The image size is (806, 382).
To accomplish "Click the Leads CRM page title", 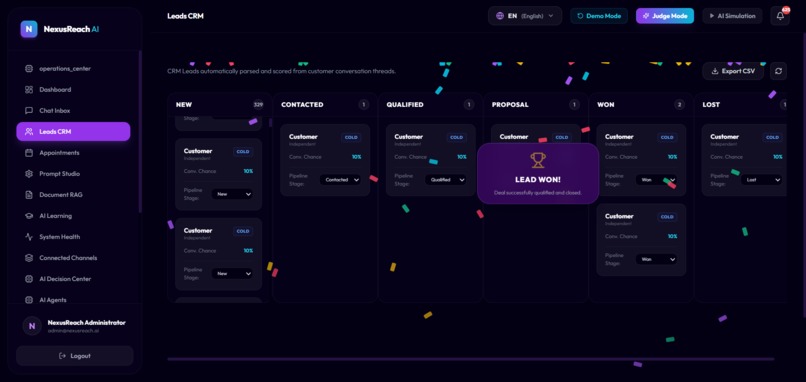I will tap(185, 16).
